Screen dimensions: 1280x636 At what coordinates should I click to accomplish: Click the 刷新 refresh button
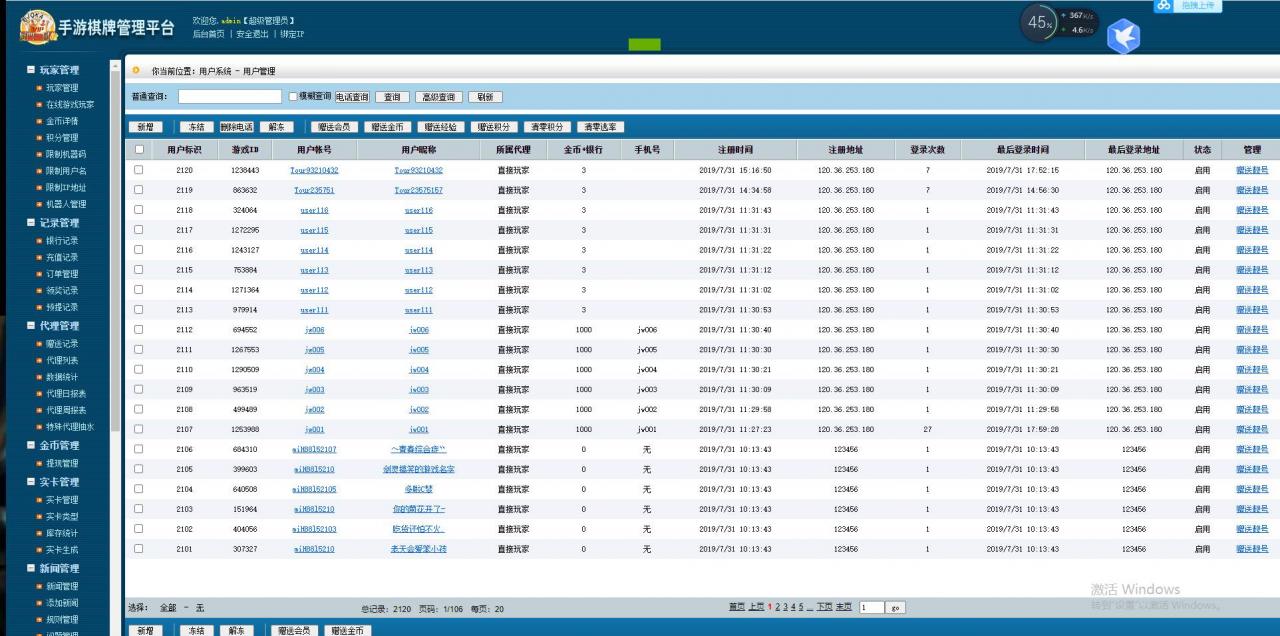(x=485, y=97)
